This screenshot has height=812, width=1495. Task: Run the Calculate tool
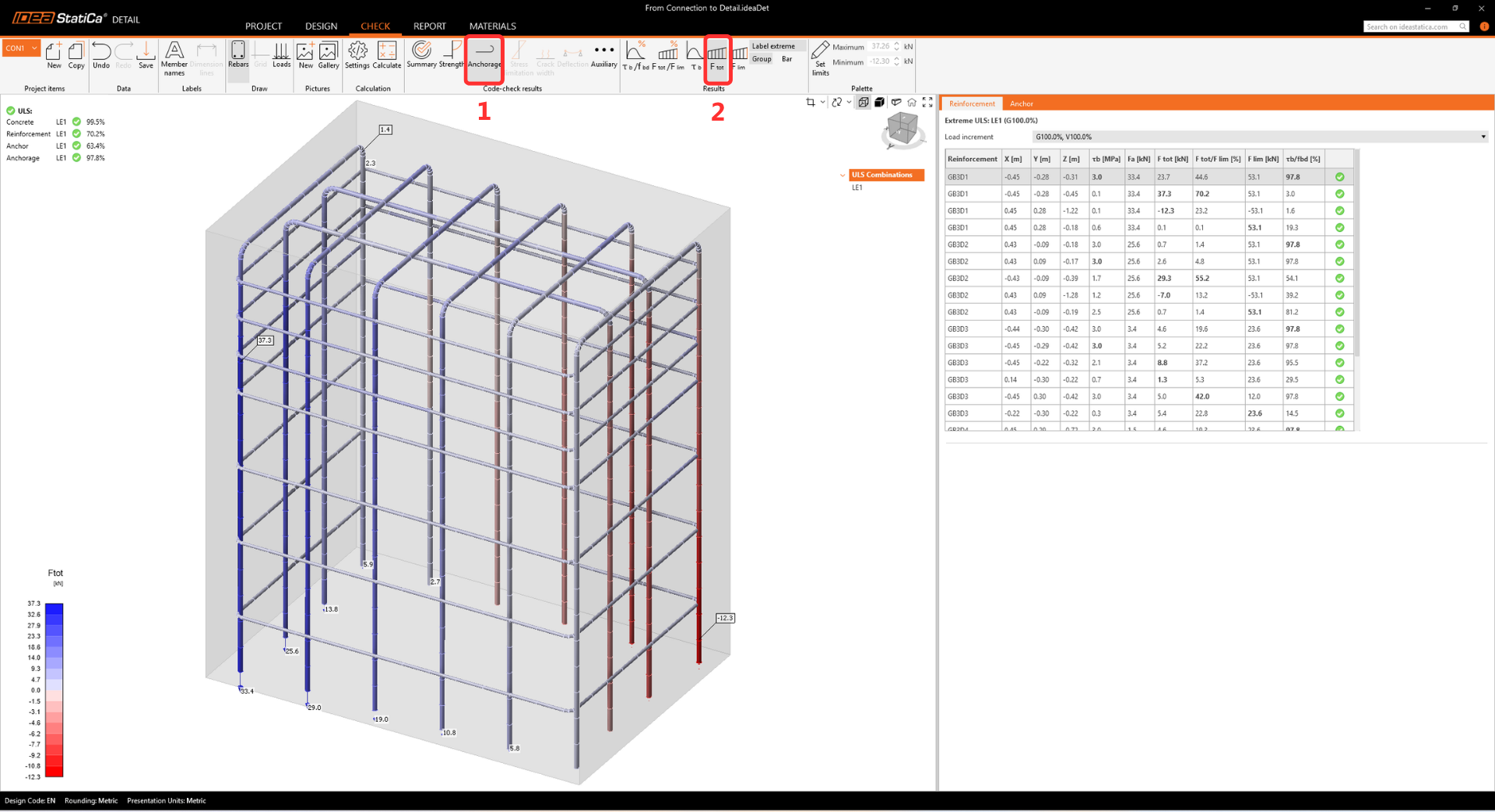pyautogui.click(x=387, y=56)
